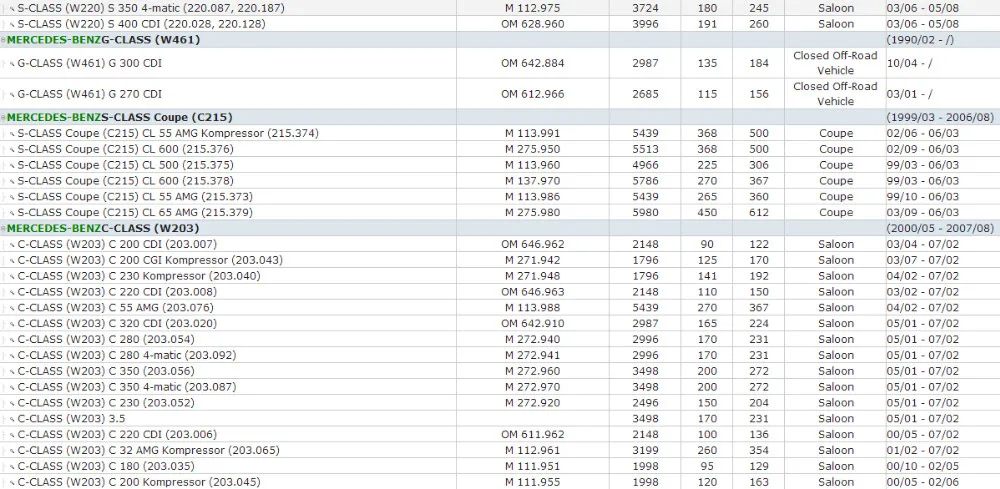Select the S-CLASS (W220) S 400 CDI row
Screen dimensions: 1000x489
(500, 24)
